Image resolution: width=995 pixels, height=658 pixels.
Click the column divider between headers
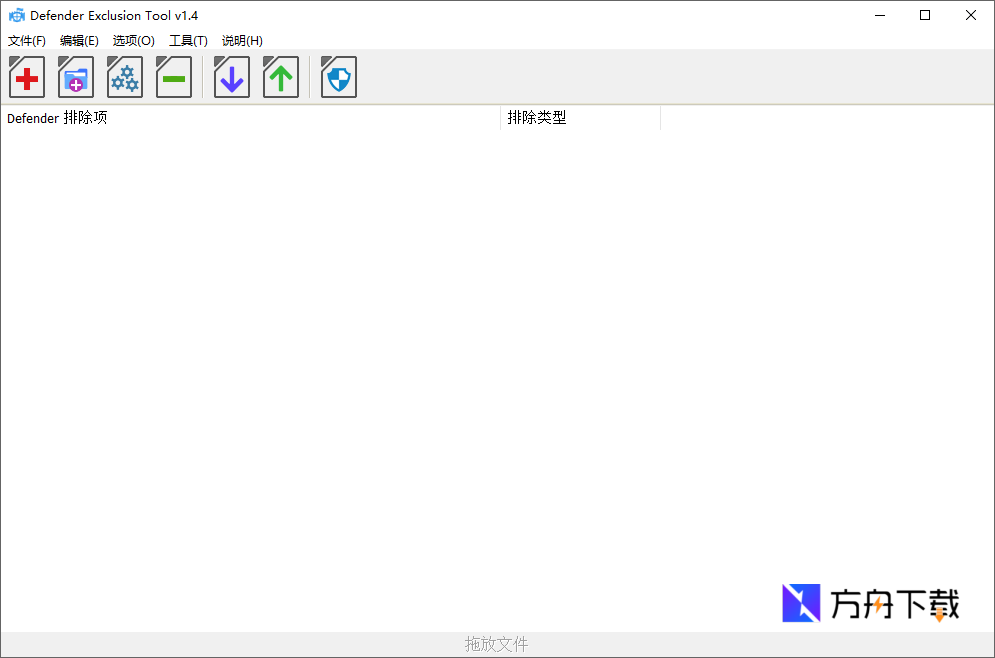click(x=500, y=118)
